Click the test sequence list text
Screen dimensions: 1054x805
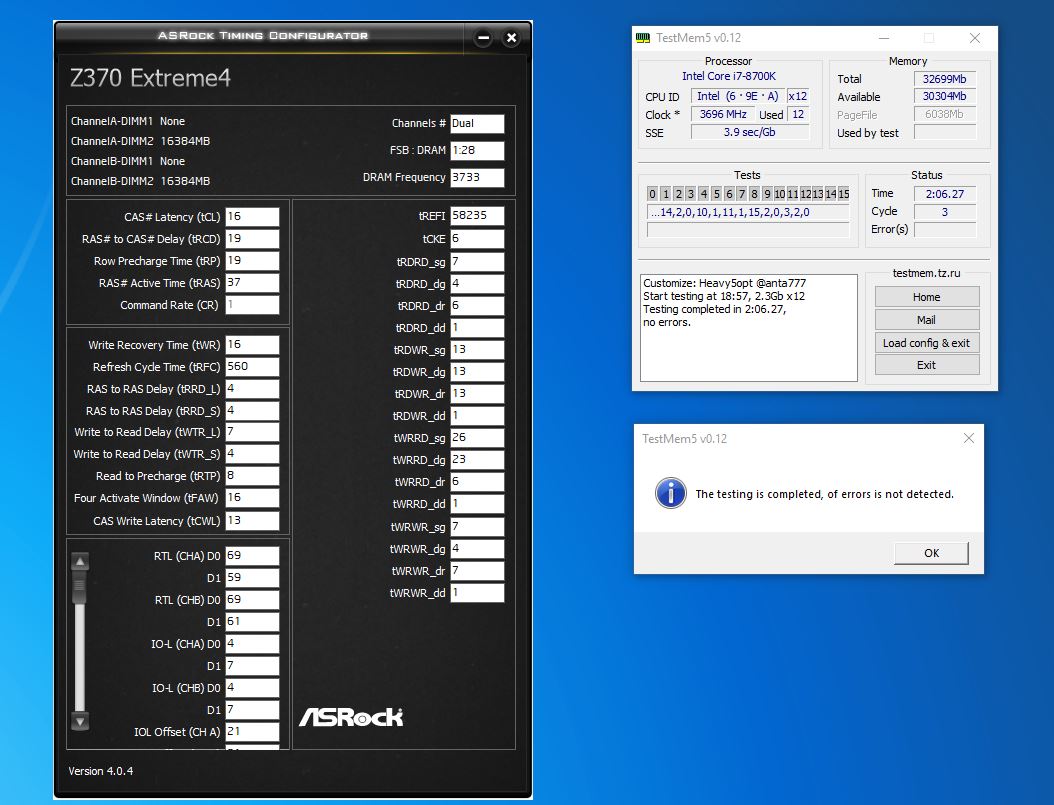coord(748,212)
